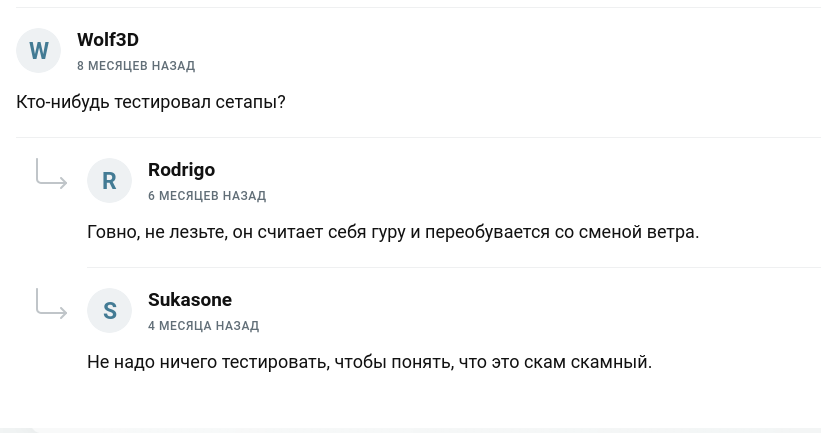
Task: Click the "6 месяцев назад" timestamp
Action: point(206,196)
